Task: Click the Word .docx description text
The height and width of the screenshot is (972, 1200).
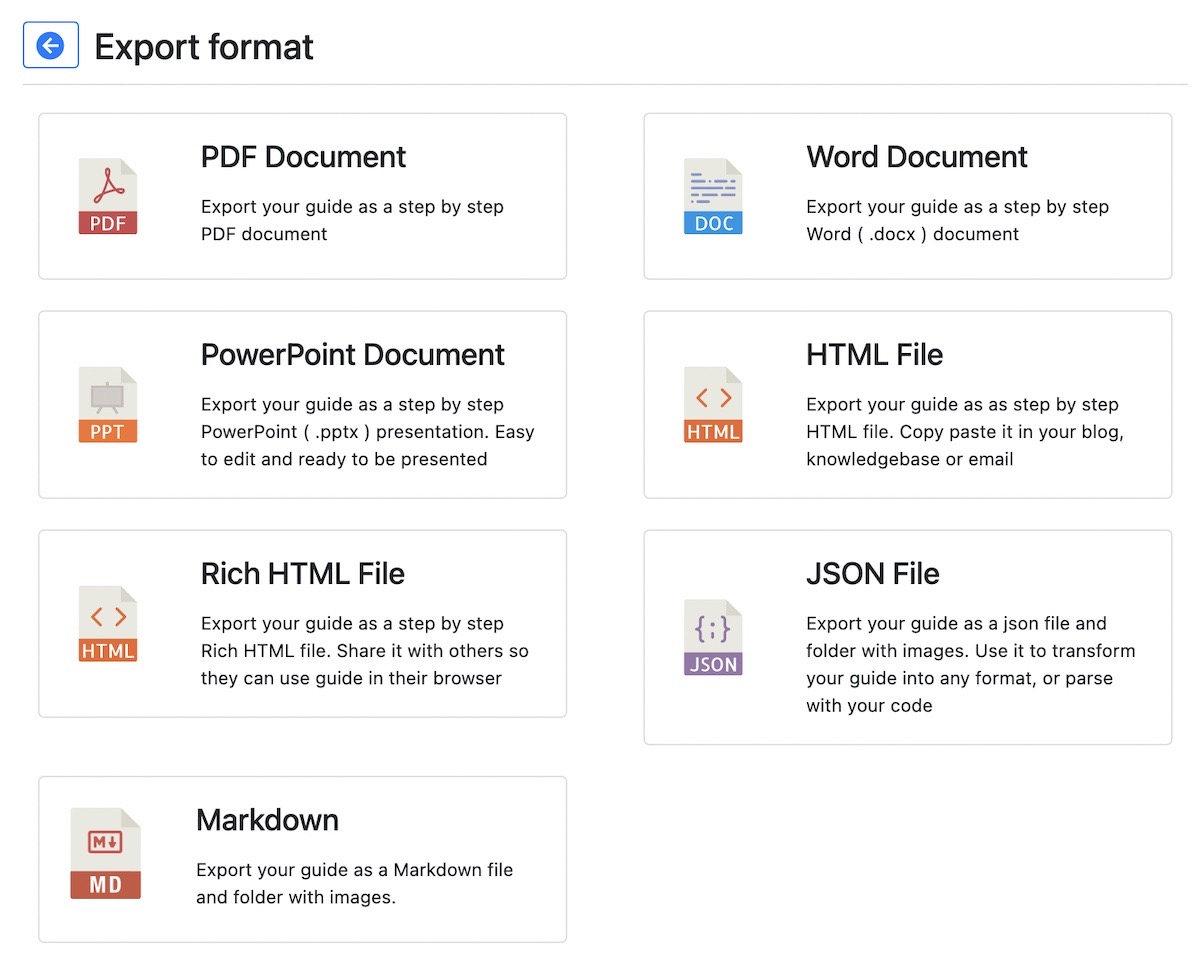Action: coord(957,221)
